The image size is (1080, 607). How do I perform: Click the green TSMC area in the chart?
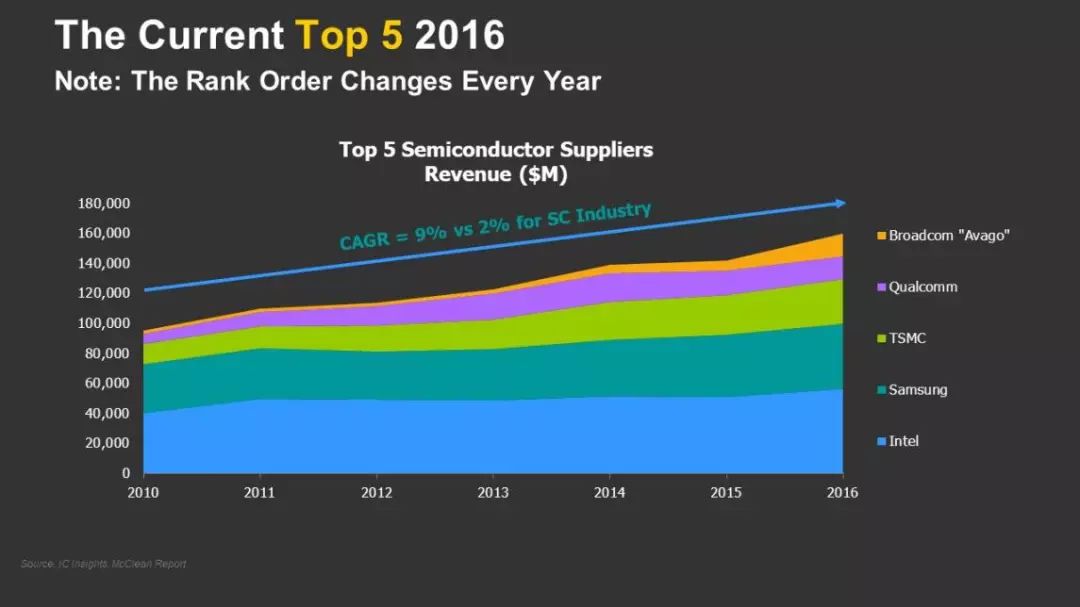pos(493,334)
